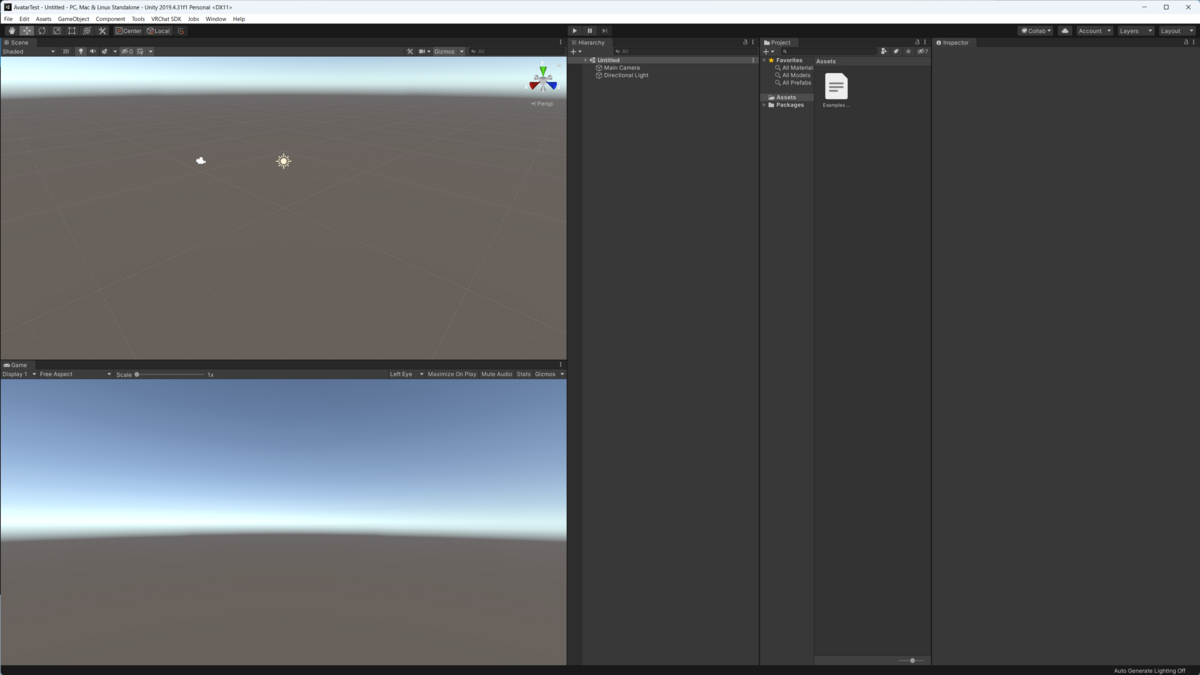The height and width of the screenshot is (675, 1200).
Task: Toggle Persp projection label
Action: pos(542,103)
